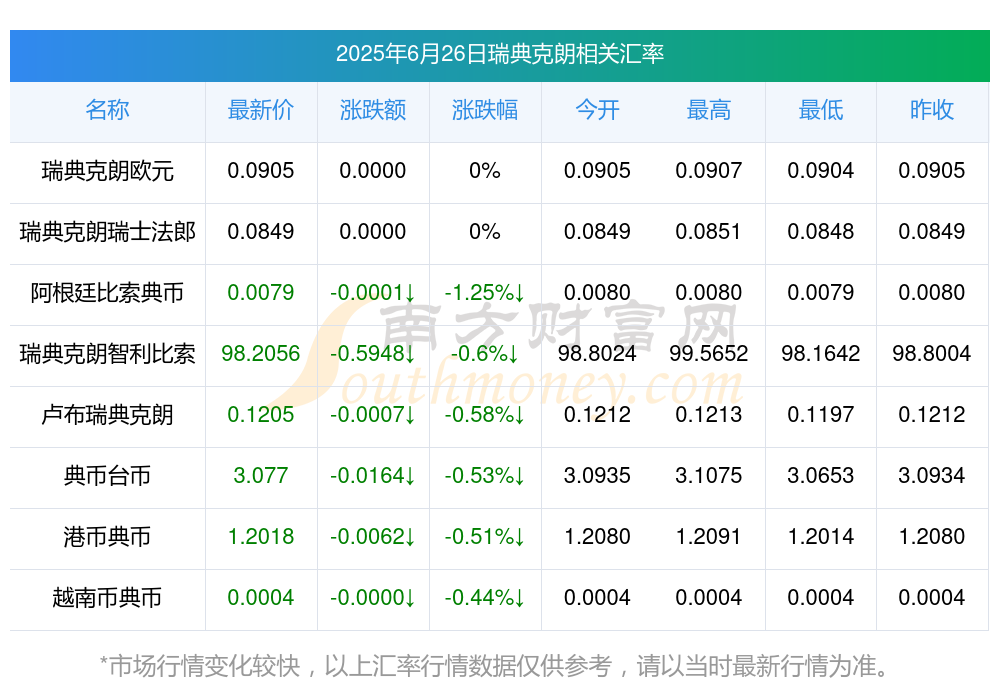This screenshot has width=1000, height=698.
Task: Click the high value 3.1075
Action: (709, 476)
